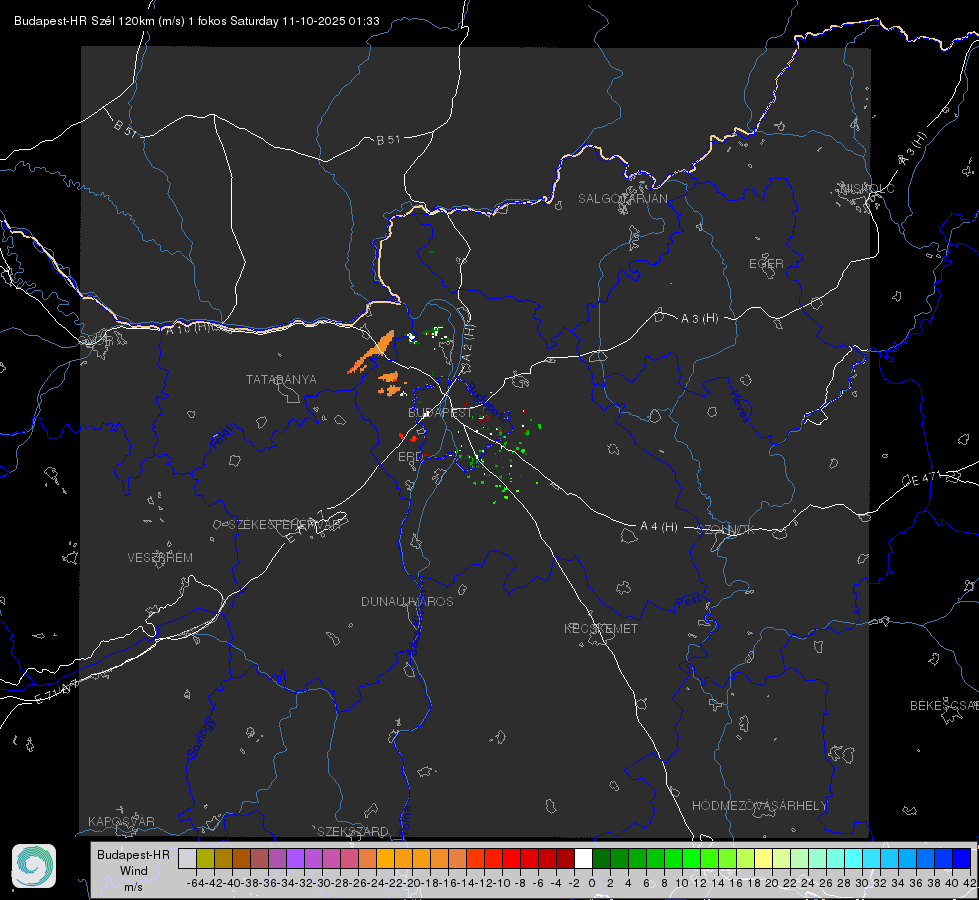Pick the yellow legend swatch between 18 and 20
Viewport: 979px width, 900px height.
click(x=764, y=858)
